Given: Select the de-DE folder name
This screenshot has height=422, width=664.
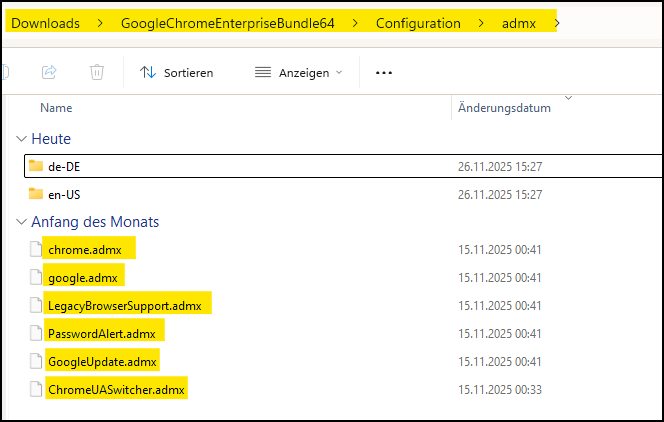Looking at the screenshot, I should [64, 167].
